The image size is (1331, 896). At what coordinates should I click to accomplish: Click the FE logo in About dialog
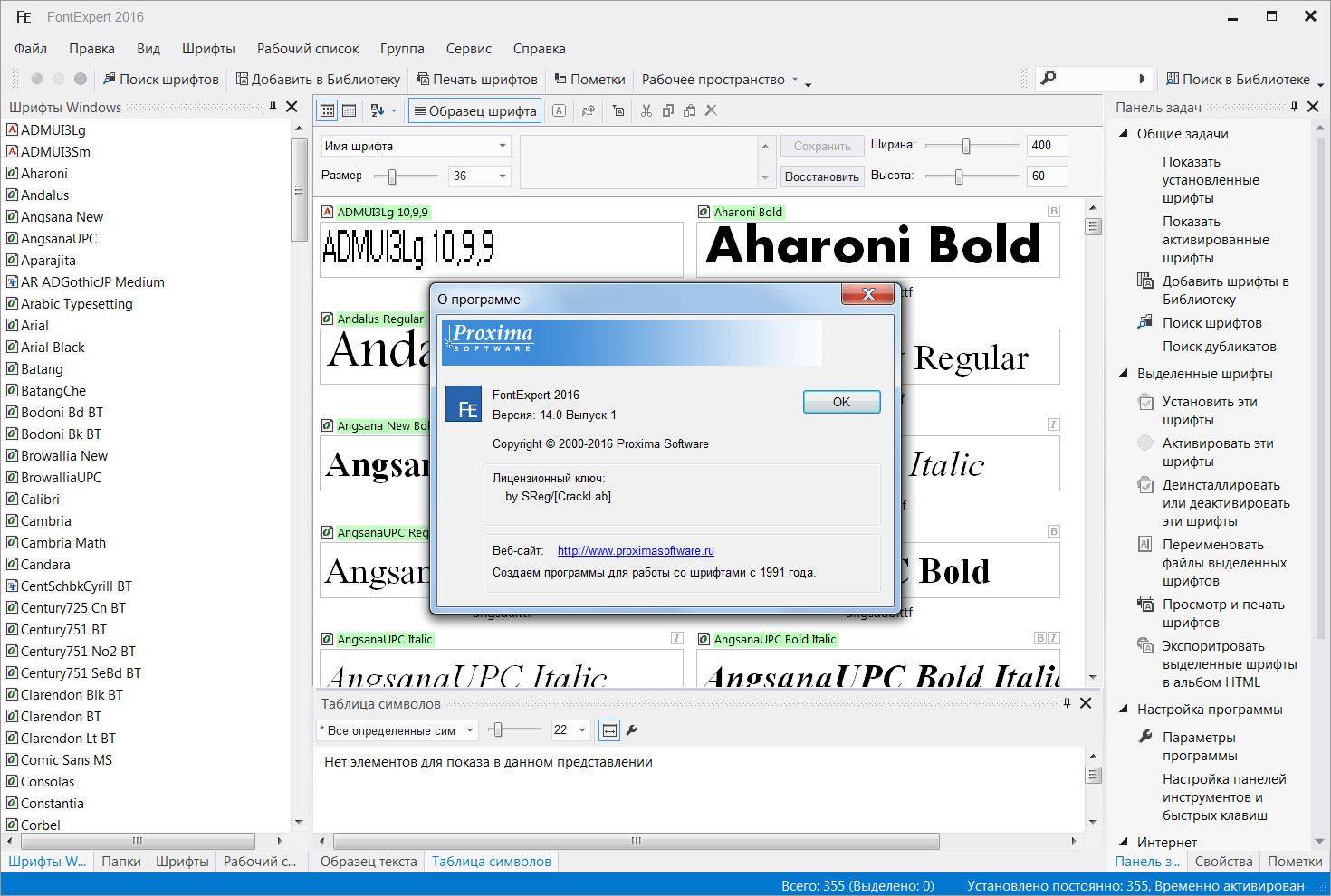tap(464, 404)
